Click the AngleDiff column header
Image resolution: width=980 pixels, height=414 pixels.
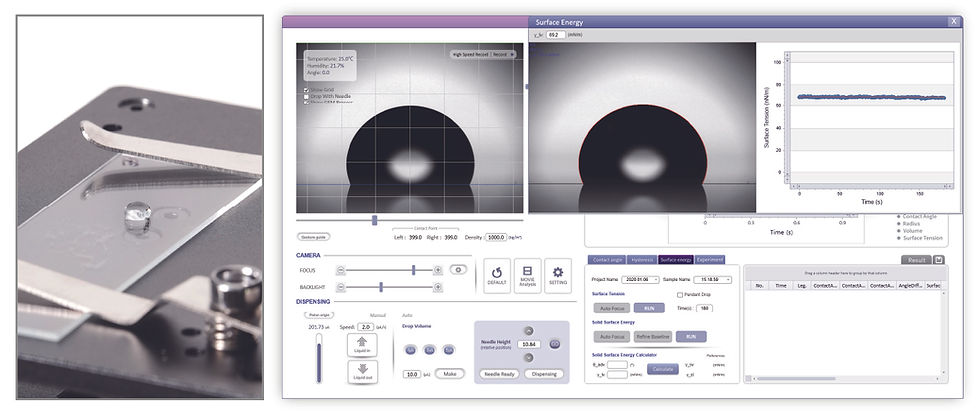911,285
